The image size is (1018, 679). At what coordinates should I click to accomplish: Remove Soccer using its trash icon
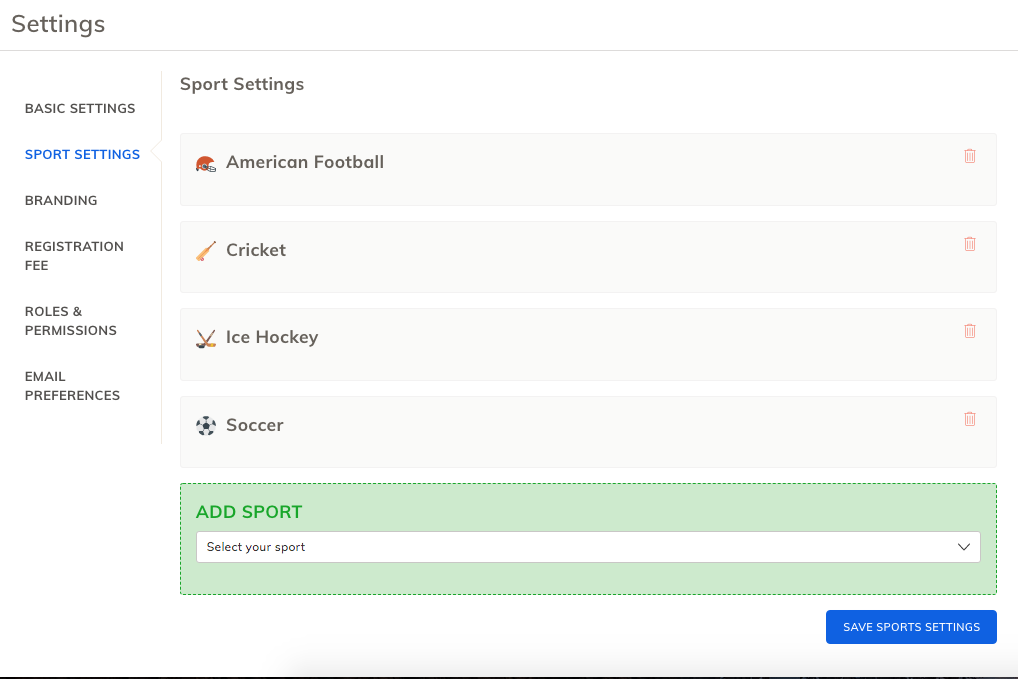tap(969, 419)
